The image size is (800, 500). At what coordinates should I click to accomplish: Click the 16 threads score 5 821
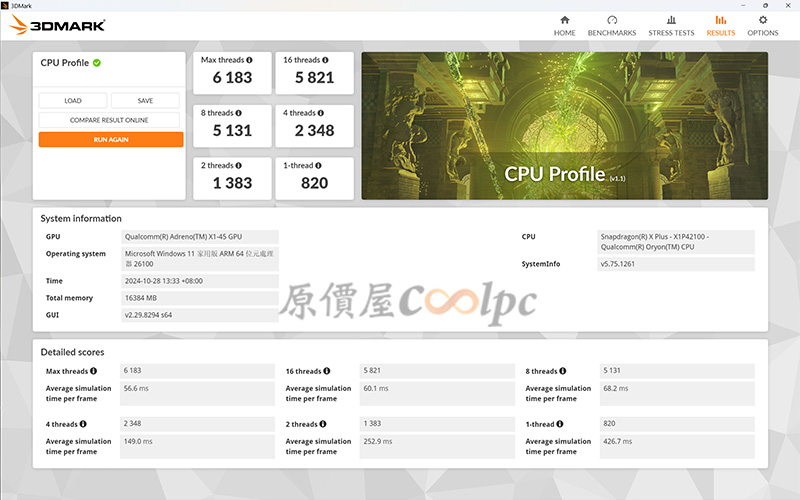[314, 78]
